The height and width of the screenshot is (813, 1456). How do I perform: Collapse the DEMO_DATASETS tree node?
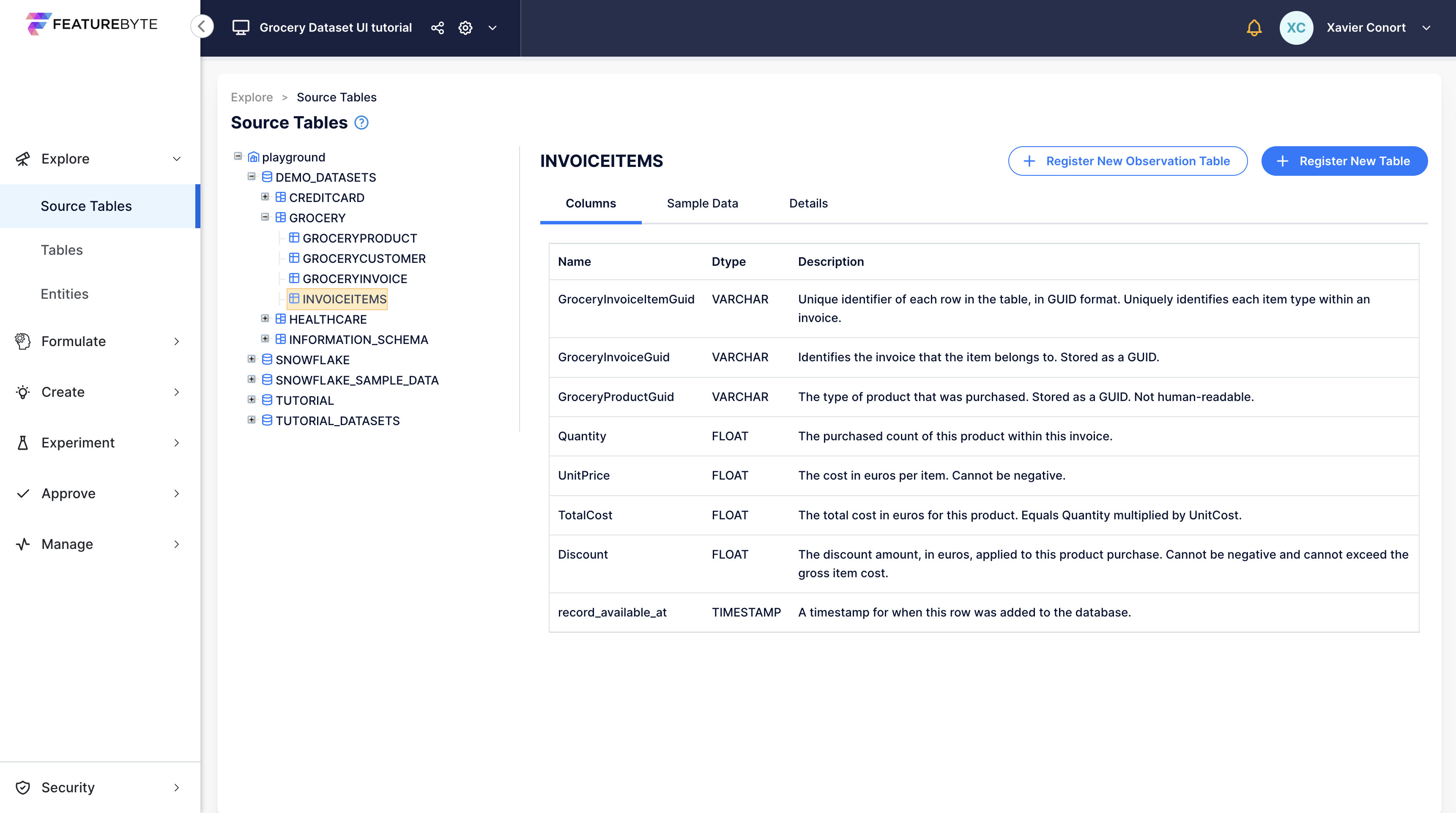tap(252, 177)
